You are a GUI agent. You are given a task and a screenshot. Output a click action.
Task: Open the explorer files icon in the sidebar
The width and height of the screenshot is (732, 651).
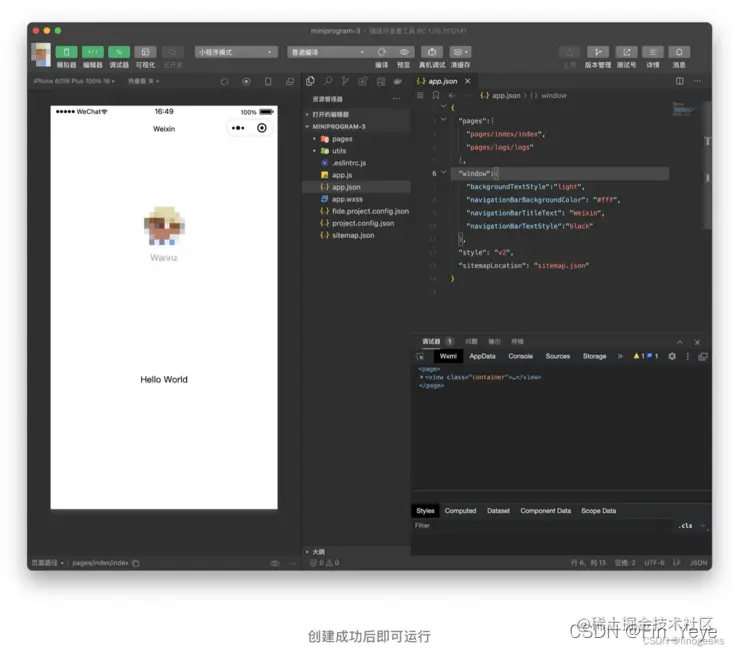pos(310,81)
